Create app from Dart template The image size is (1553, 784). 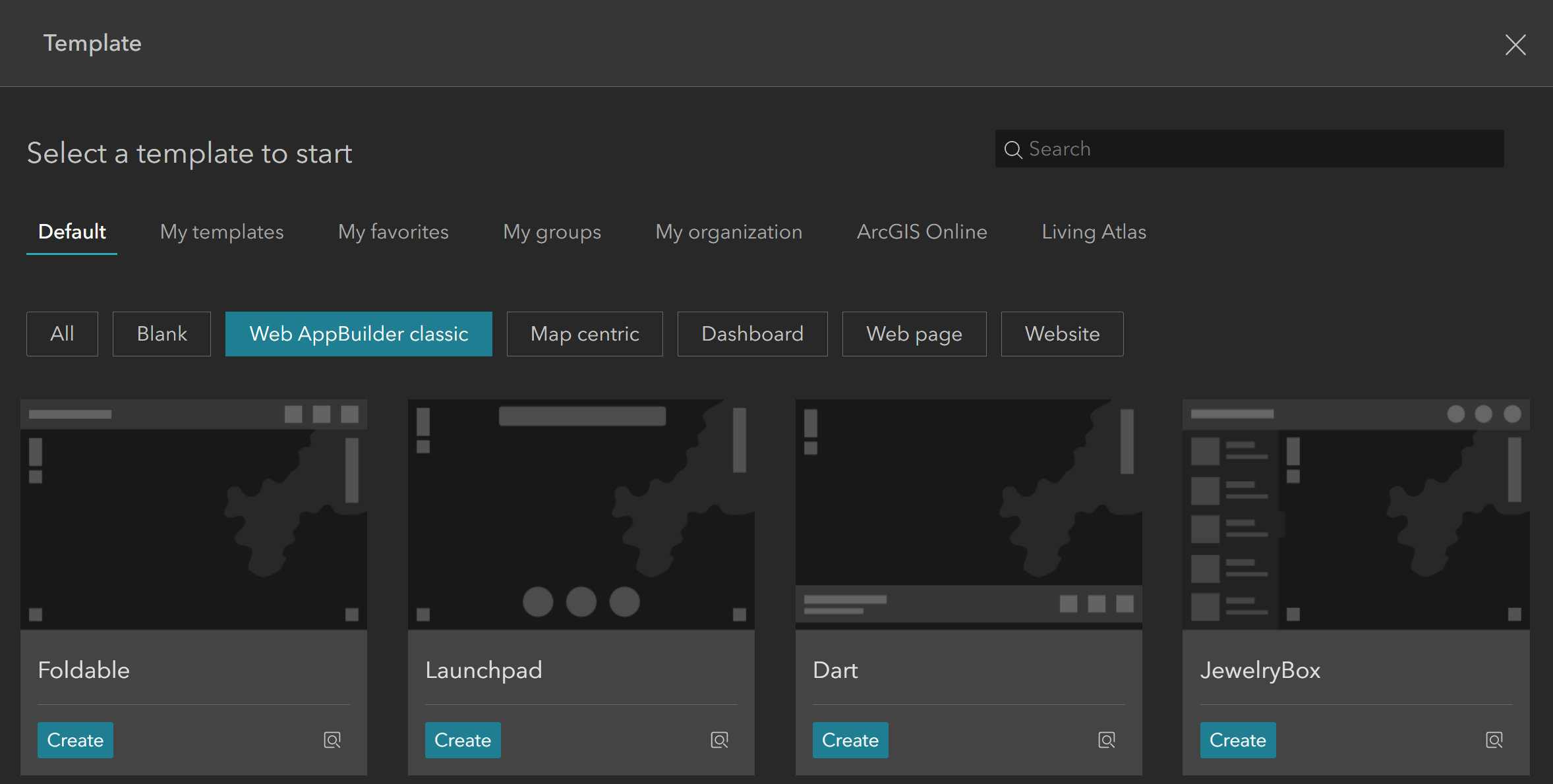click(x=850, y=740)
